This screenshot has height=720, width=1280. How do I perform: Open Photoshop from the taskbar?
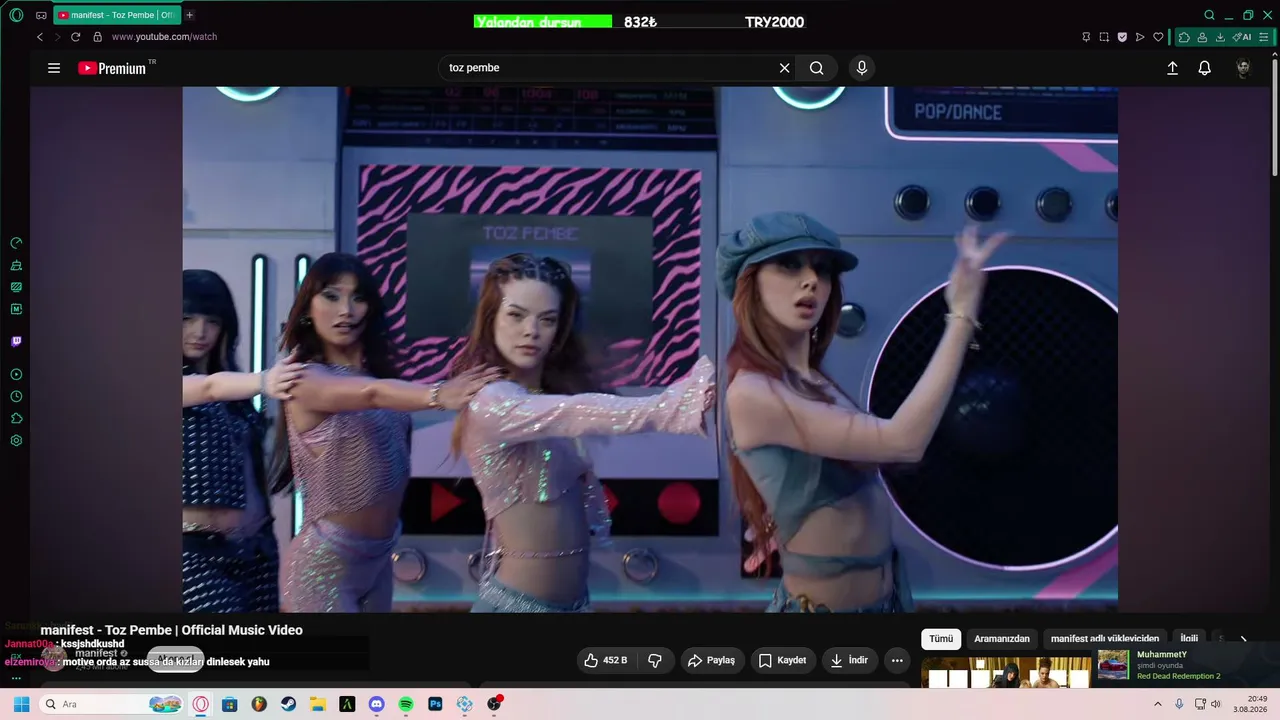(x=435, y=704)
